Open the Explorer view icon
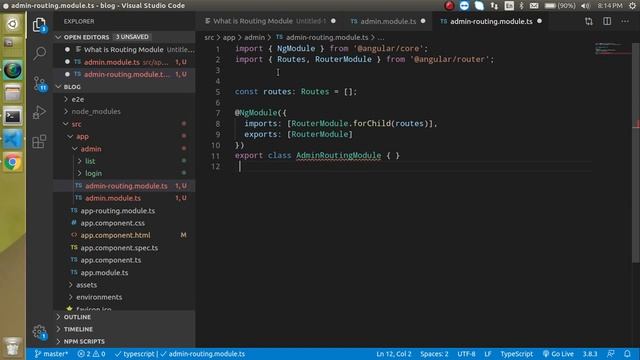640x360 pixels. click(39, 25)
